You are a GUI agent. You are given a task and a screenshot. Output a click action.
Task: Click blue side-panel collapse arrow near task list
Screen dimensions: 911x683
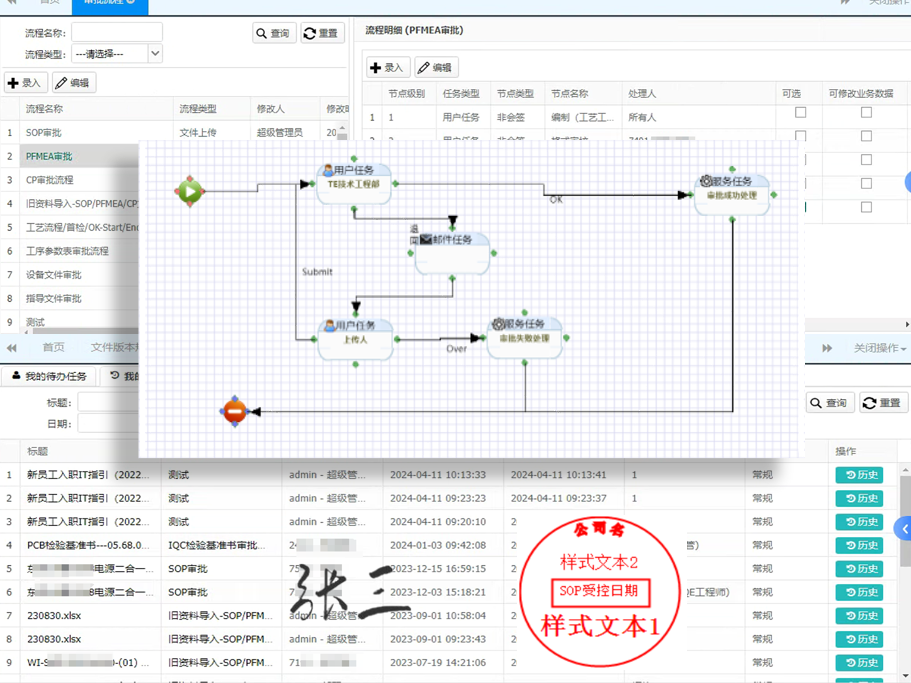903,529
